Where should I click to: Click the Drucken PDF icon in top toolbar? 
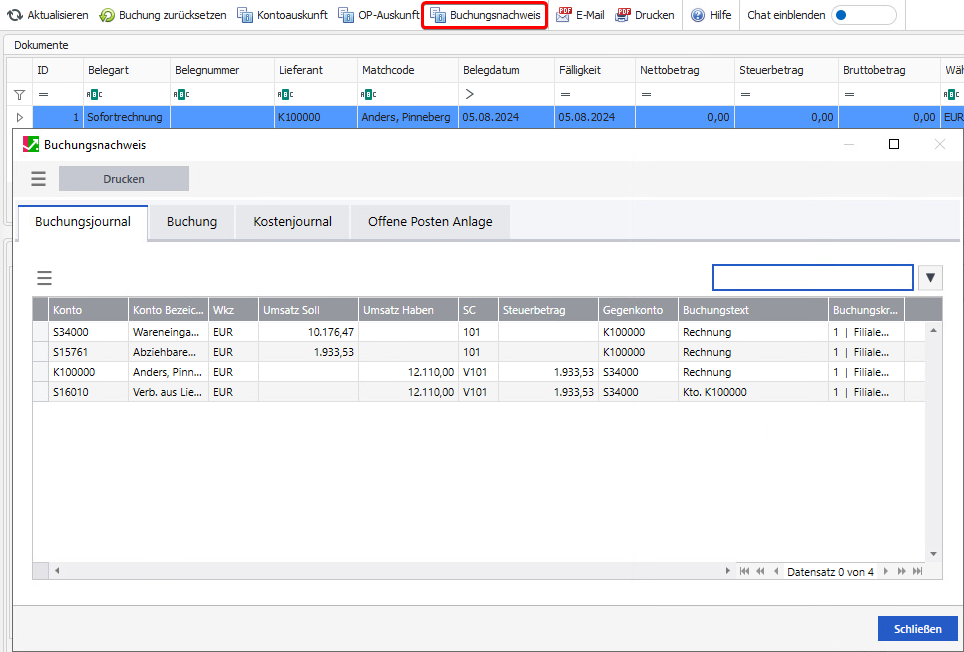pyautogui.click(x=623, y=15)
